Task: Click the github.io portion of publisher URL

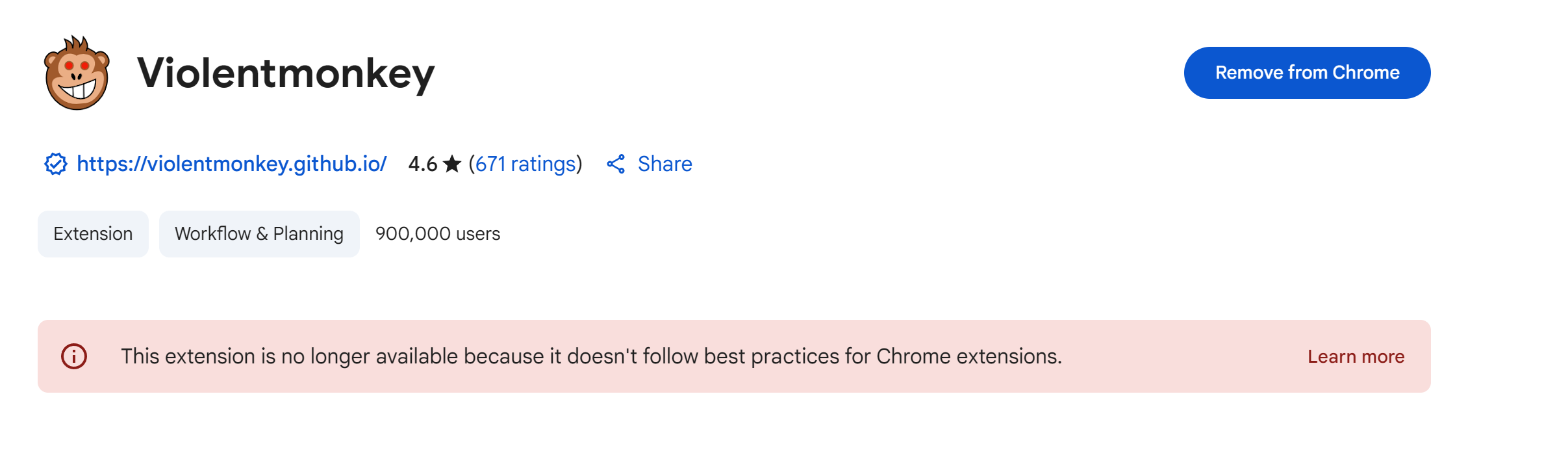Action: pyautogui.click(x=340, y=164)
